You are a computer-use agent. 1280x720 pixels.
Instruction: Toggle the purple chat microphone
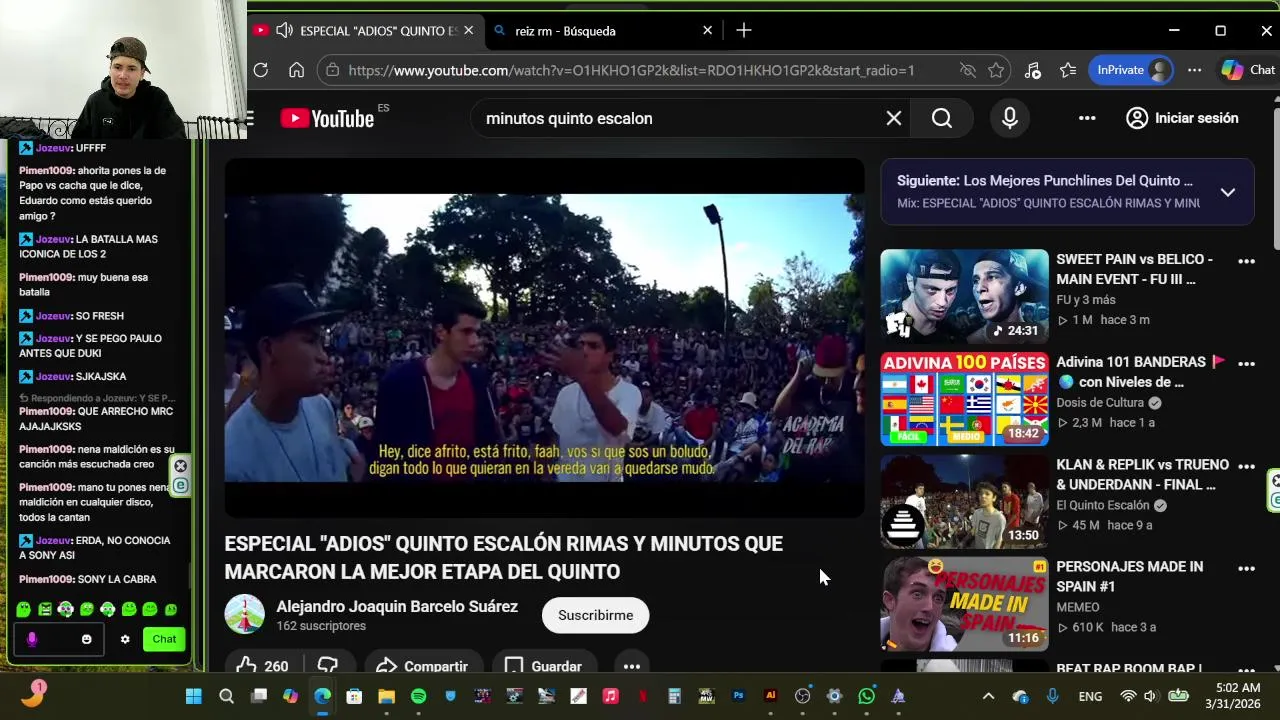pos(32,639)
